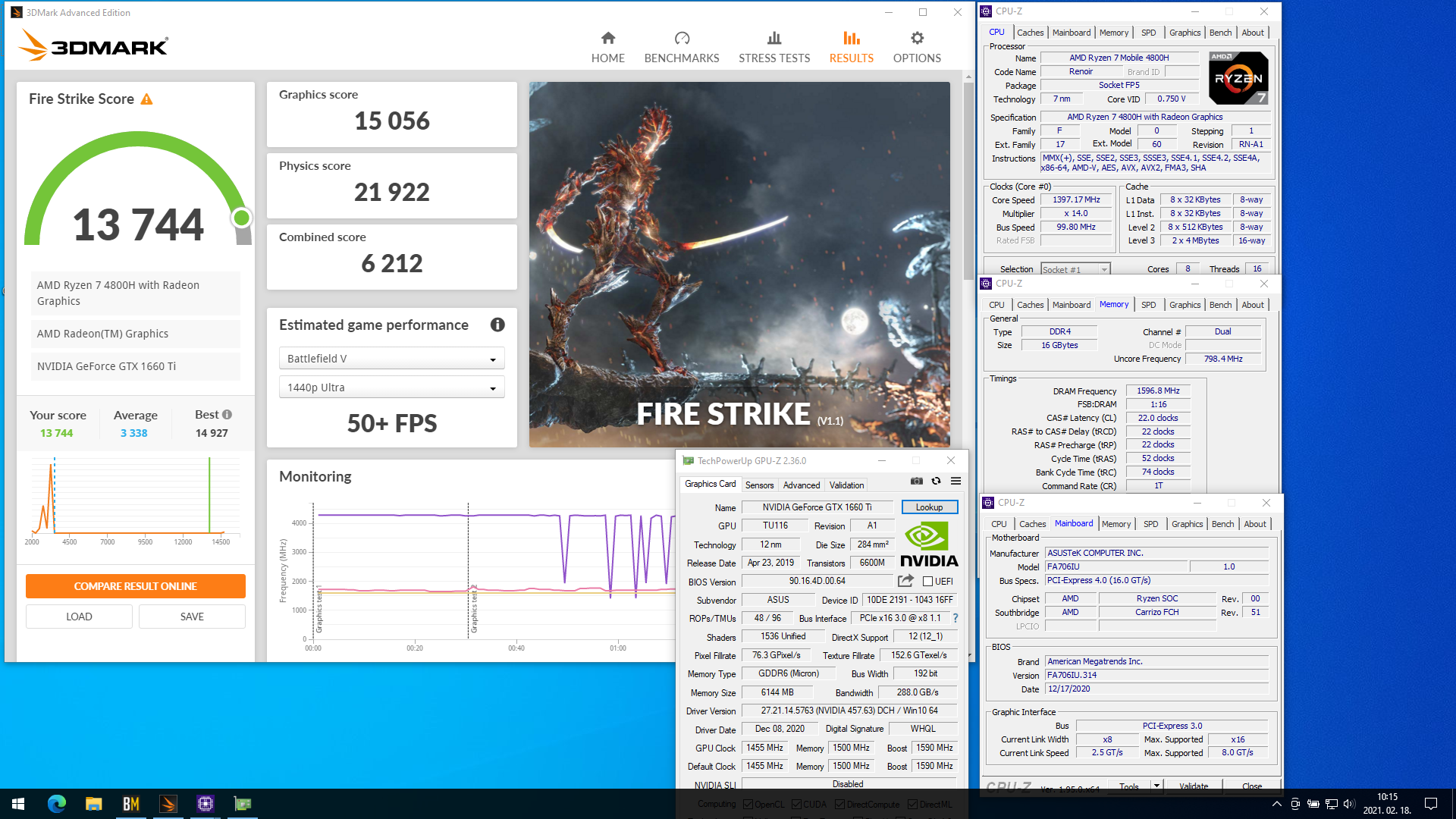Click the Bus Interface question mark in GPU-Z
This screenshot has width=1456, height=819.
[955, 618]
